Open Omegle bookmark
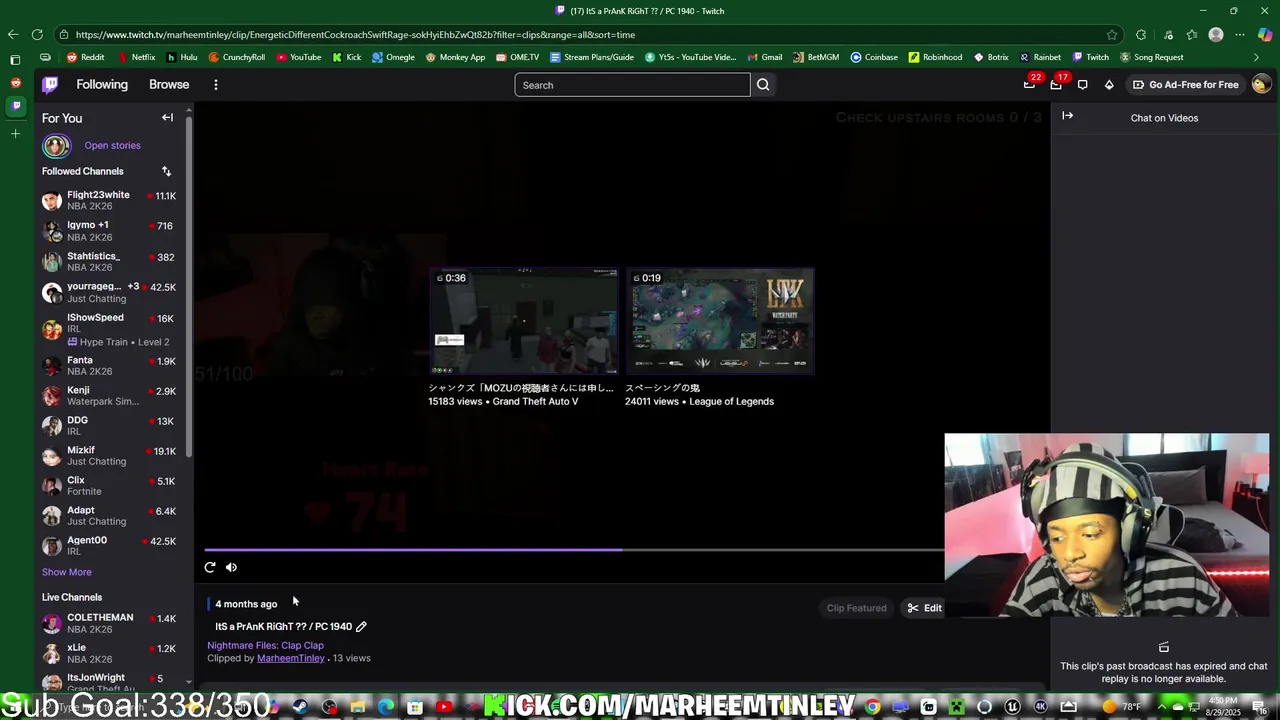The height and width of the screenshot is (720, 1280). 393,57
